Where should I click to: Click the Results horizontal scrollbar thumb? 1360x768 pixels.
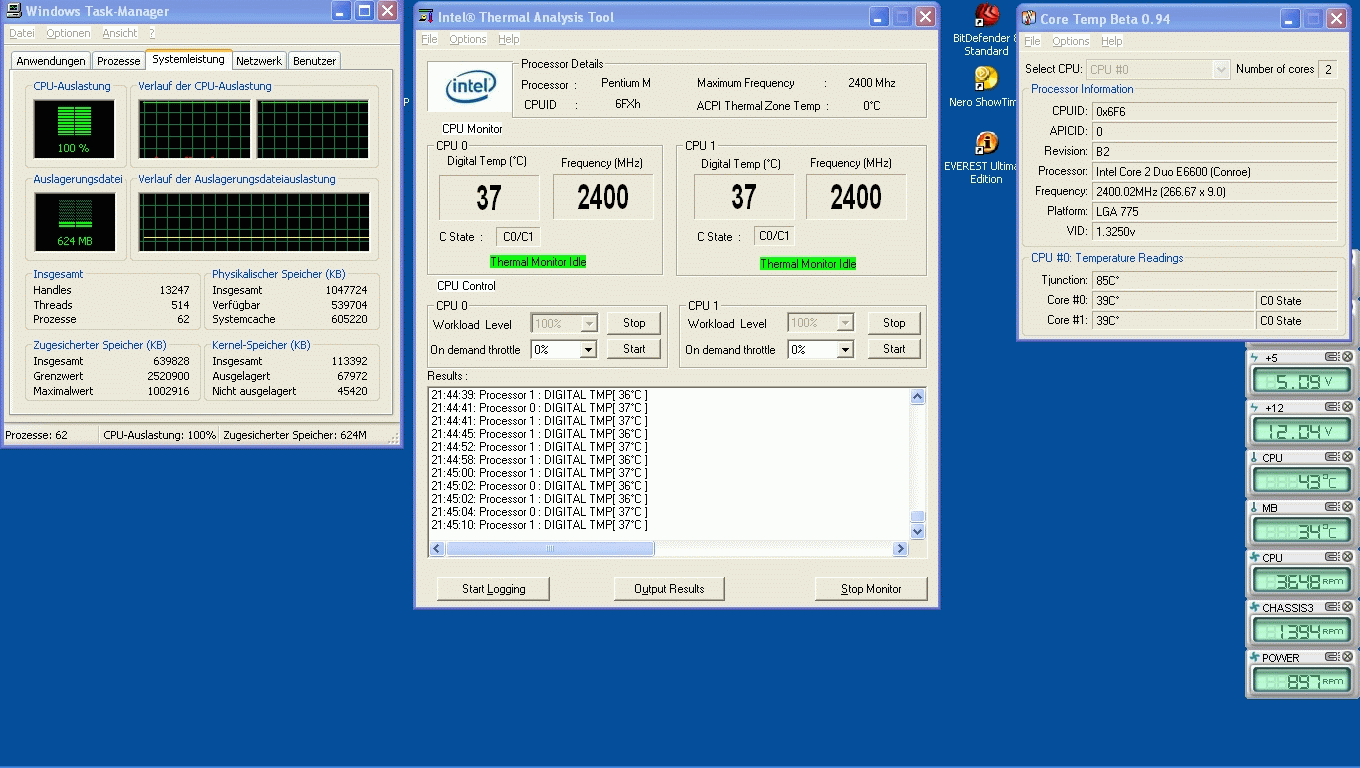pyautogui.click(x=550, y=549)
